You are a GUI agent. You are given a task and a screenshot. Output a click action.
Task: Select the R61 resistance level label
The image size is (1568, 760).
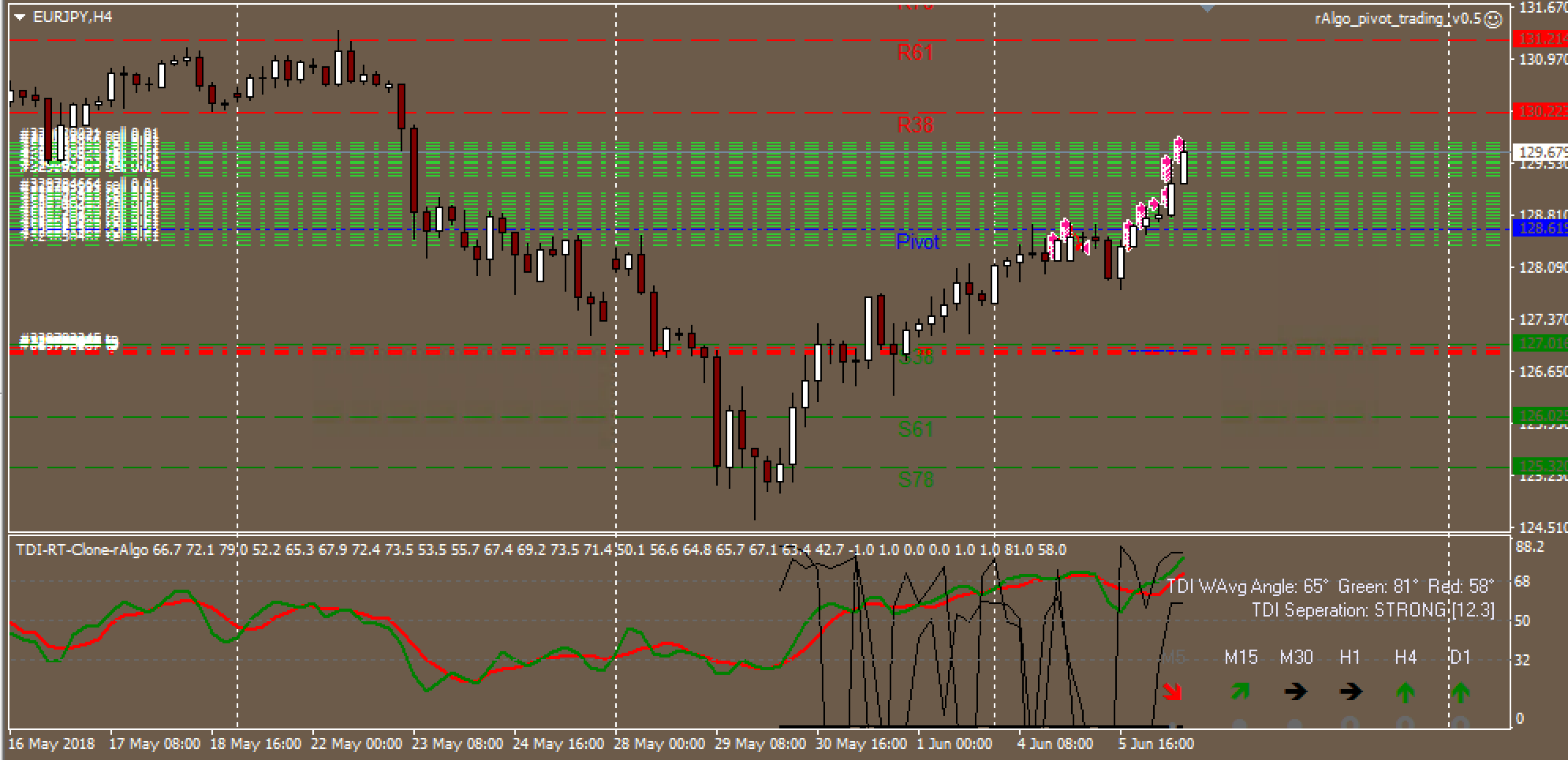(x=915, y=53)
